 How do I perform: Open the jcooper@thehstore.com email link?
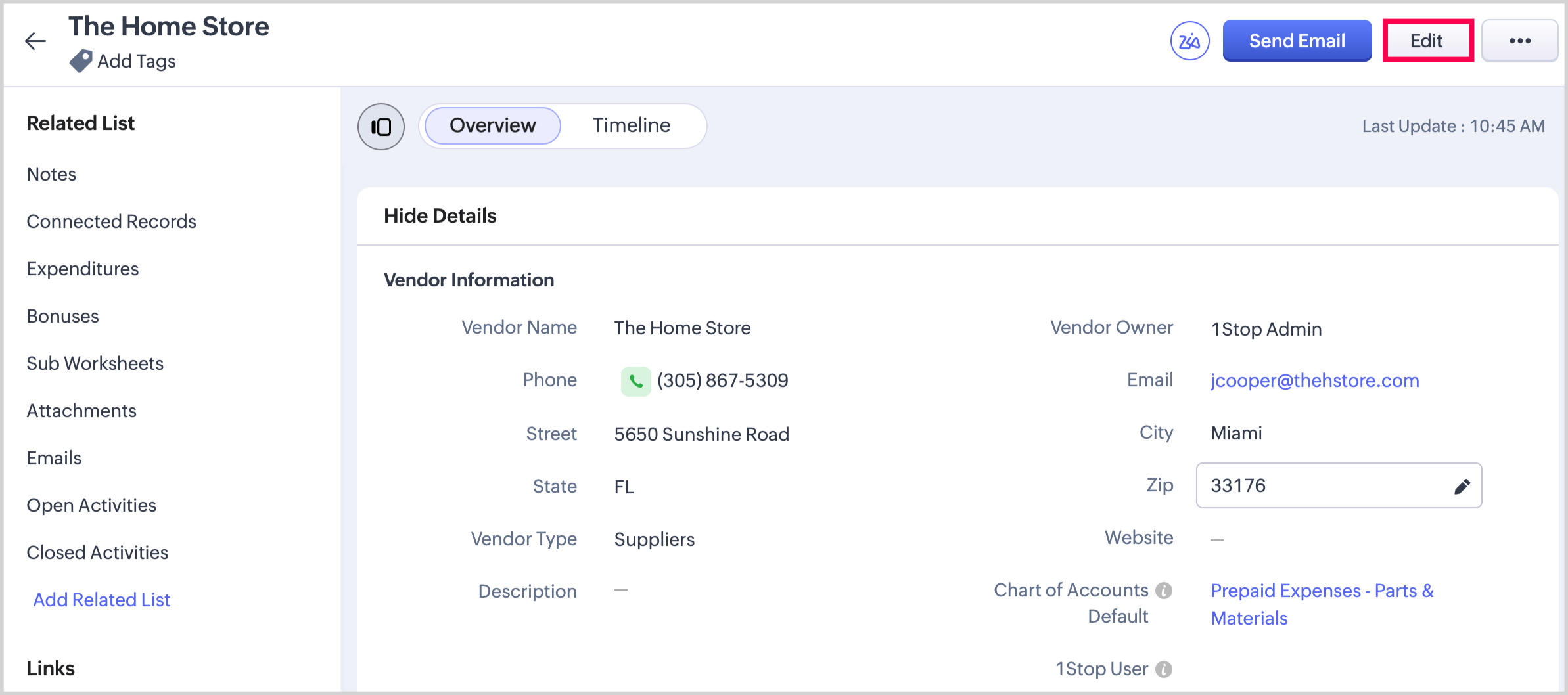click(x=1314, y=380)
